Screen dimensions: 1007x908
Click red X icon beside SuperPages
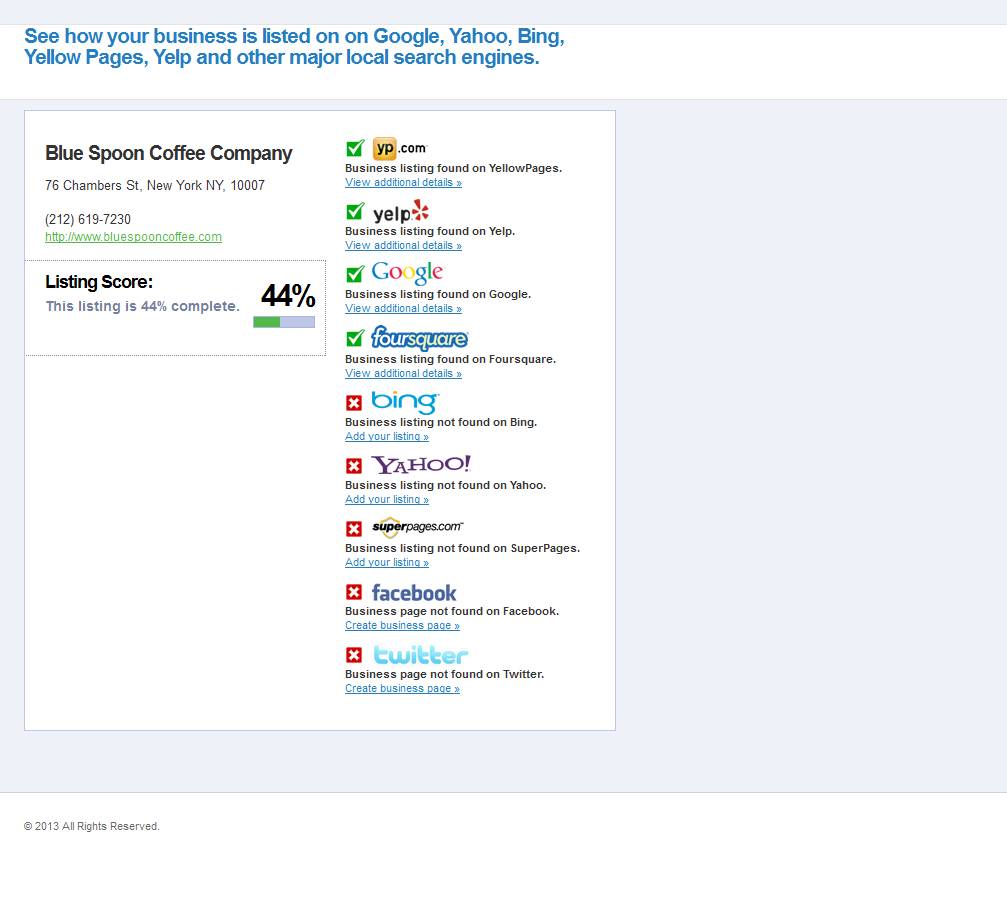[x=354, y=528]
